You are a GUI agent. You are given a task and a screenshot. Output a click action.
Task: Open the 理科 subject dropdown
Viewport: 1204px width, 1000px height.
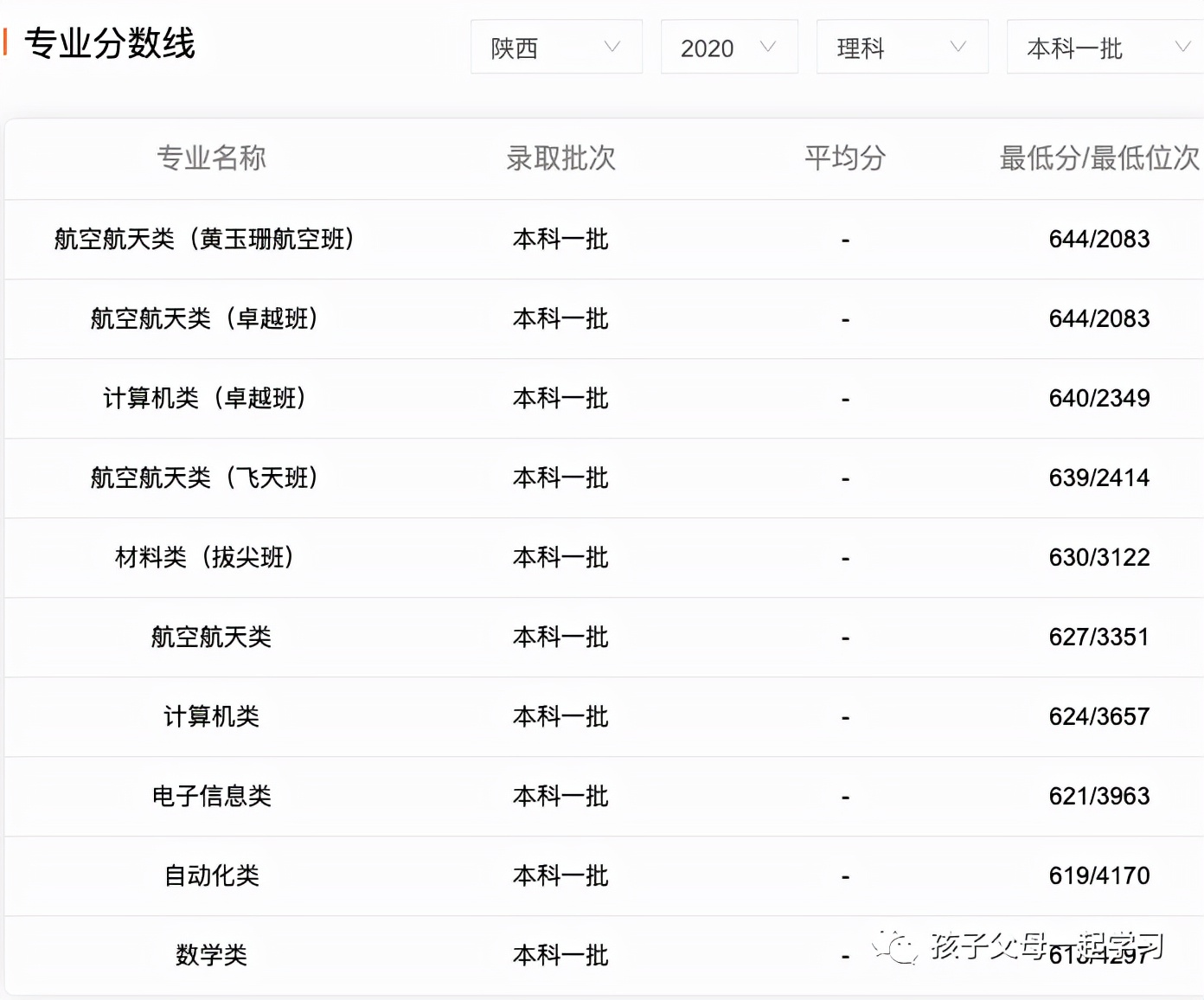901,48
